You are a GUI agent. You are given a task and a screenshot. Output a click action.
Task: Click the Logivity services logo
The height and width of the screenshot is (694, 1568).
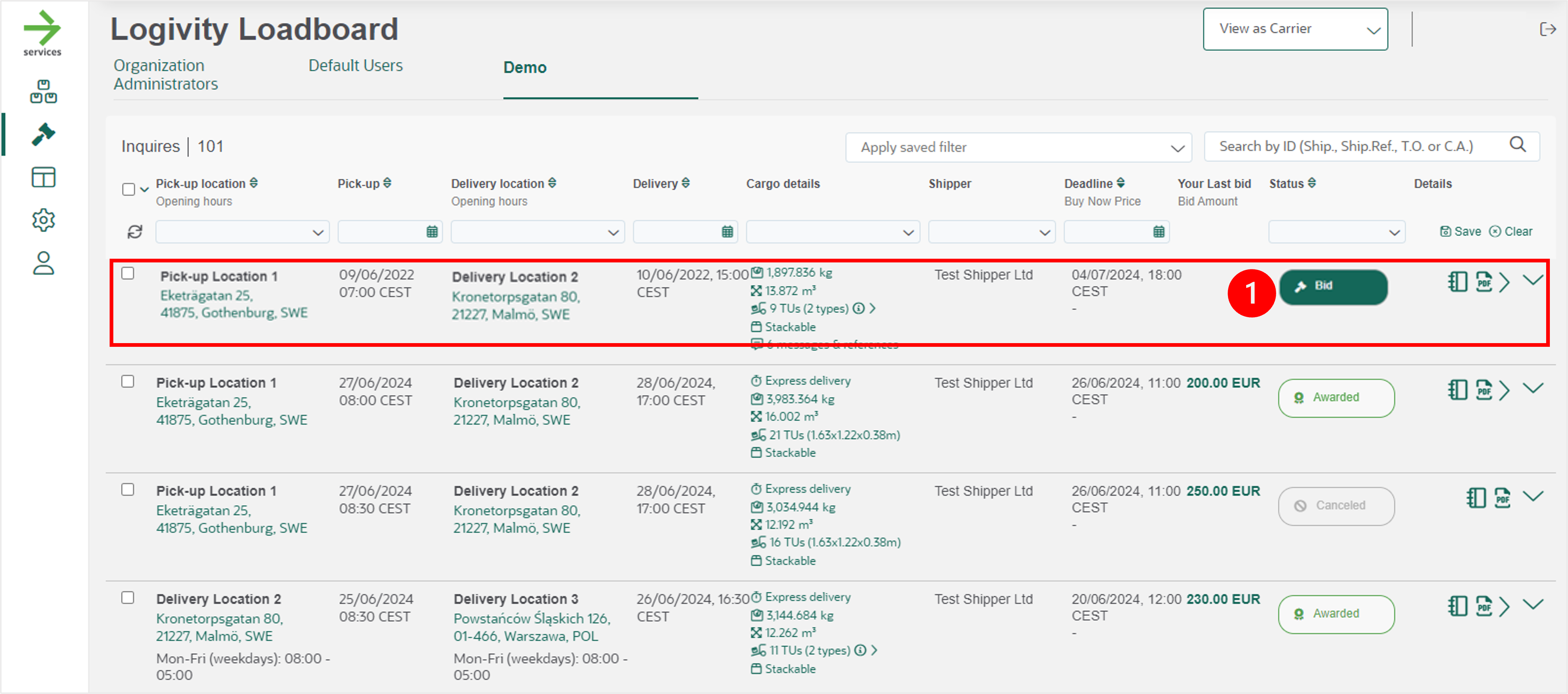click(x=42, y=33)
